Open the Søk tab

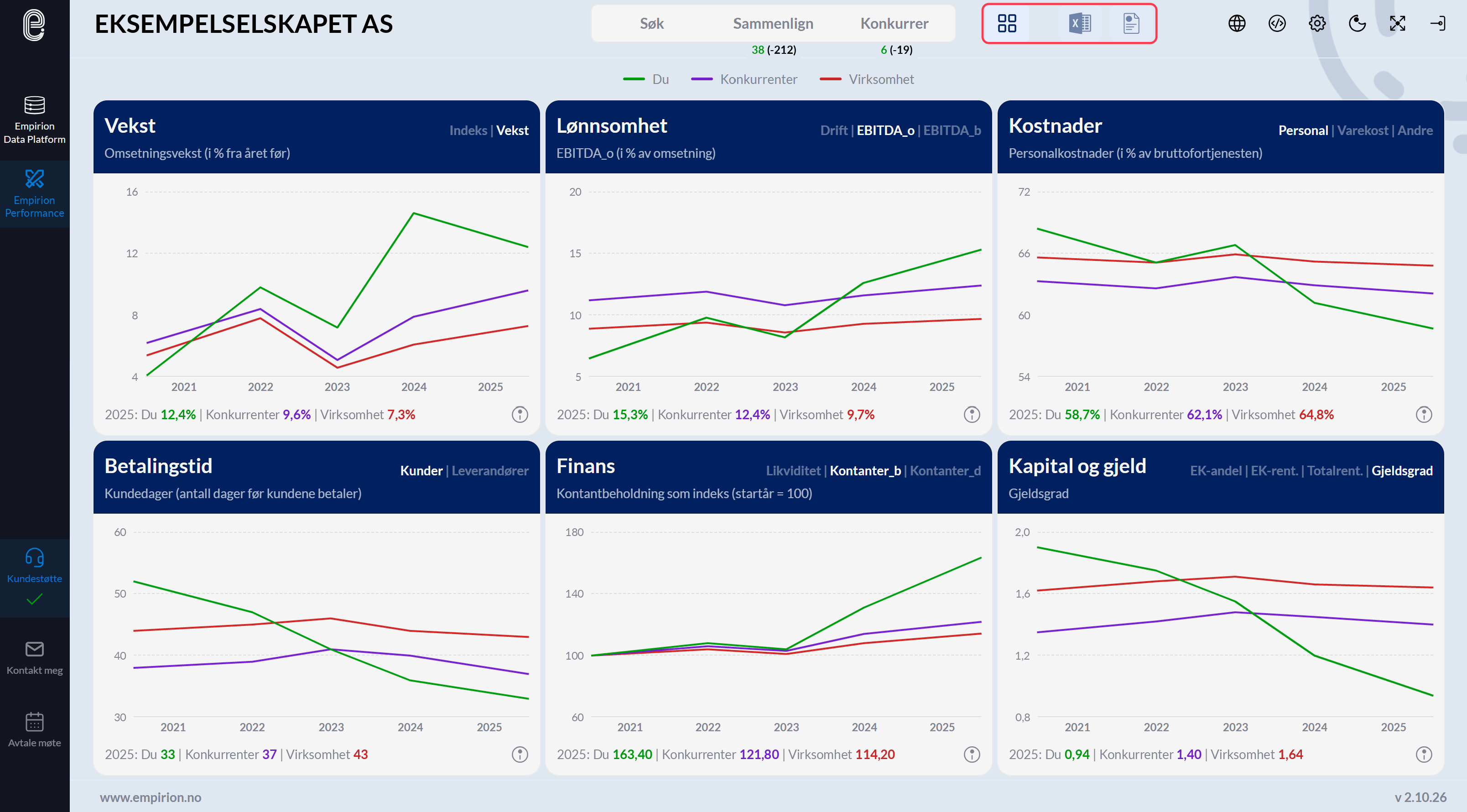pos(651,23)
